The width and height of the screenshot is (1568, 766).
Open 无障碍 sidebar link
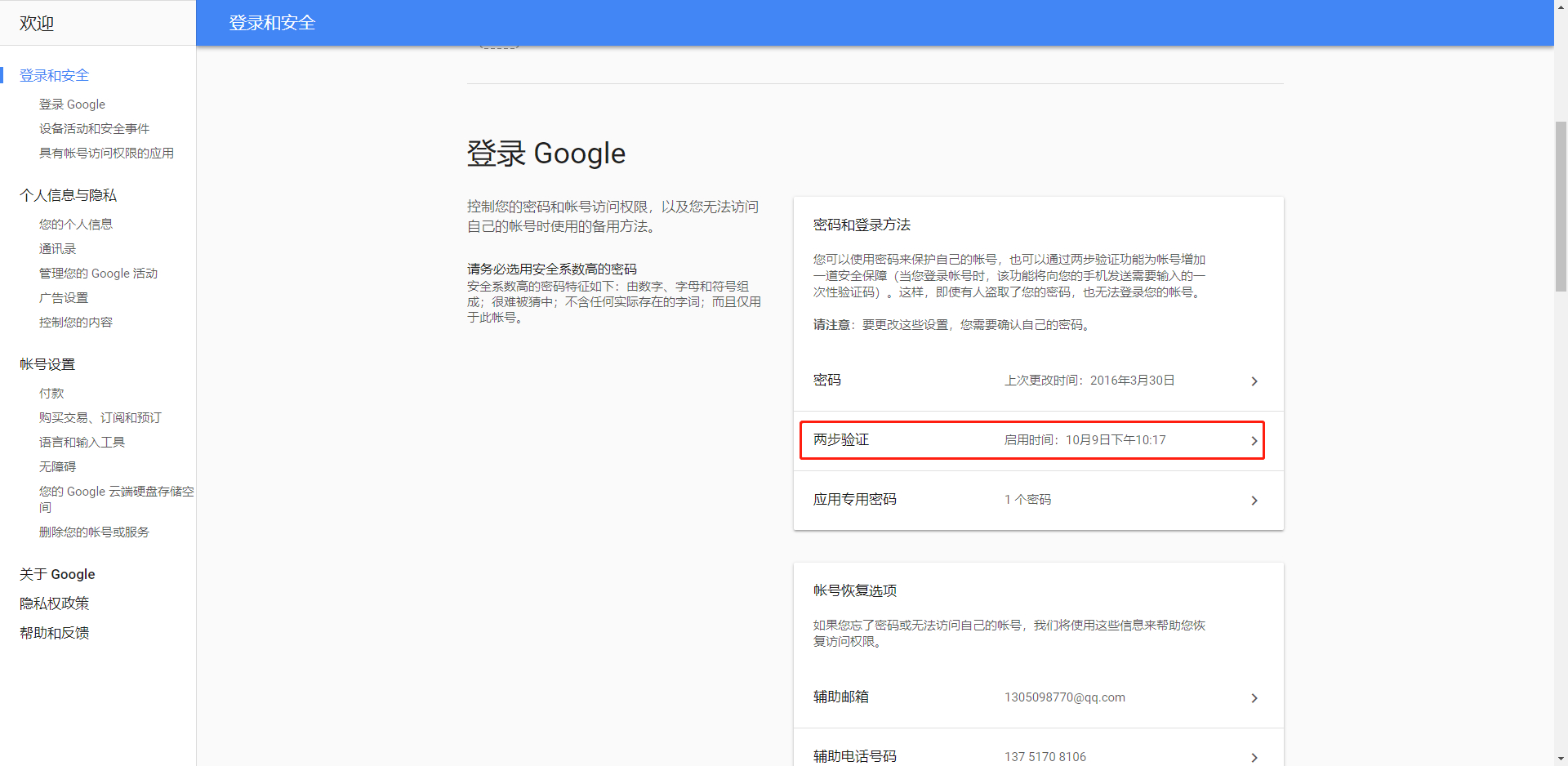pos(57,467)
